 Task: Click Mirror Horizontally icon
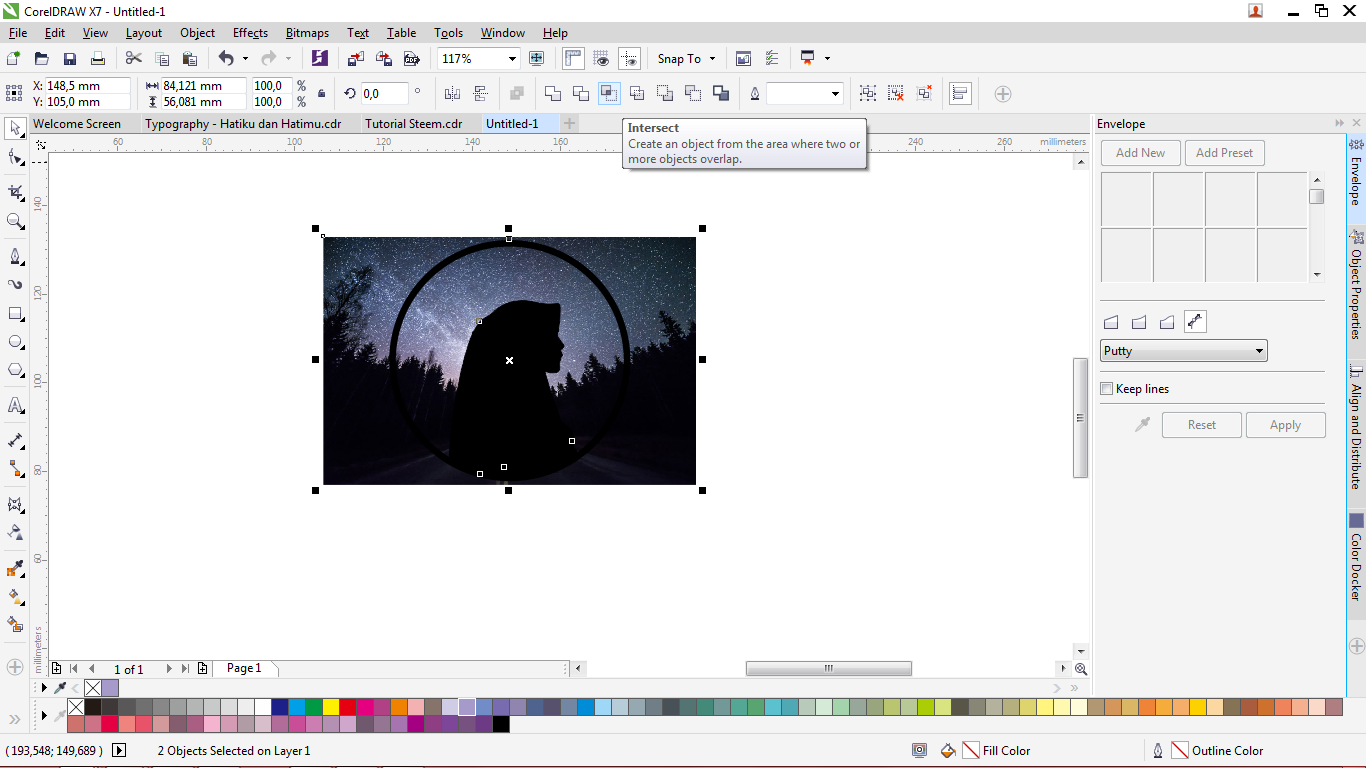452,93
